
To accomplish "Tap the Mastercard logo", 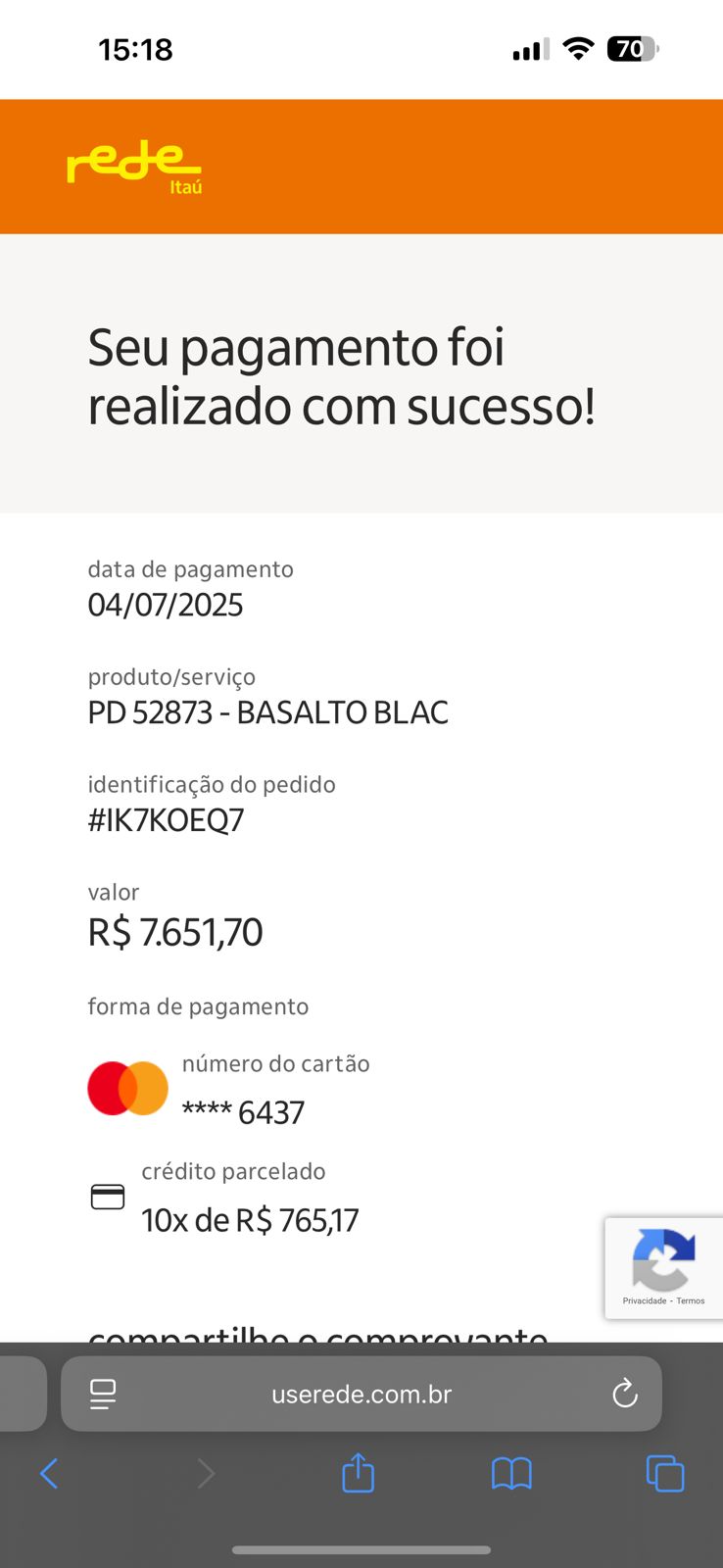I will pos(127,1089).
